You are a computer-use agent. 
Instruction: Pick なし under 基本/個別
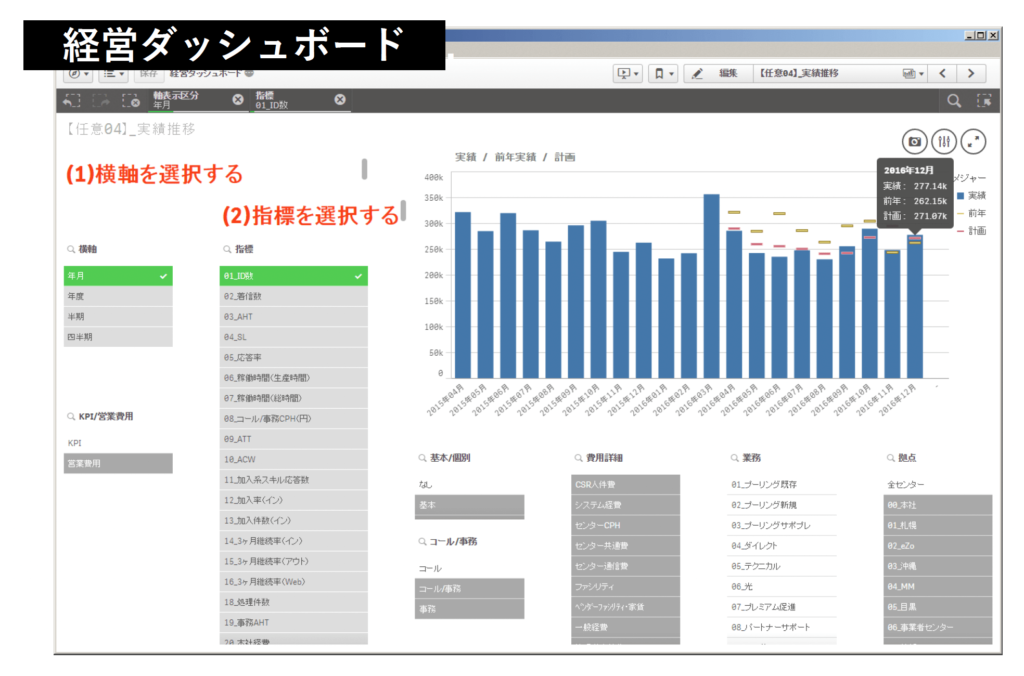point(470,484)
